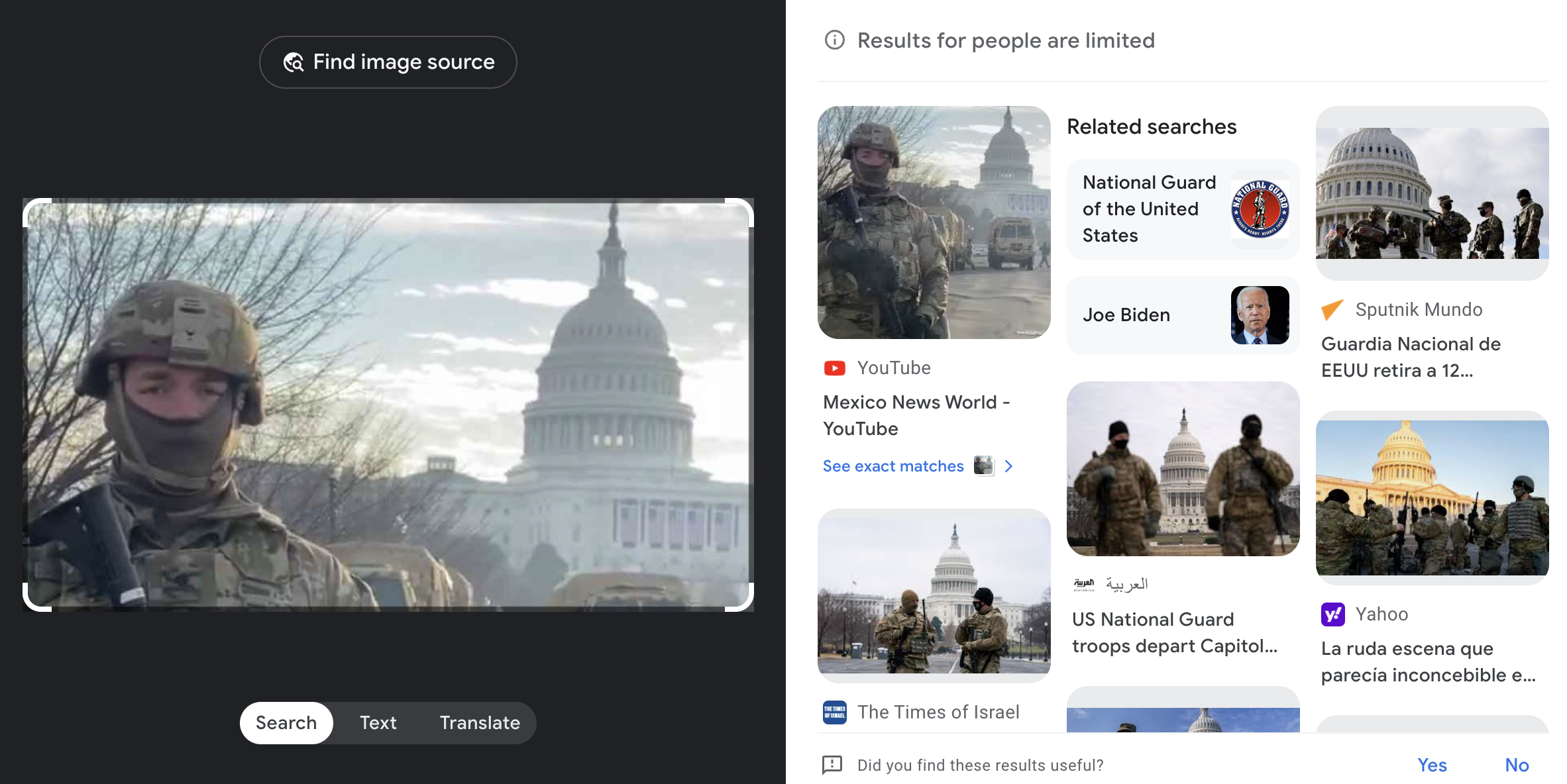Viewport: 1567px width, 784px height.
Task: Expand exact matches chevron arrow
Action: pos(1008,466)
